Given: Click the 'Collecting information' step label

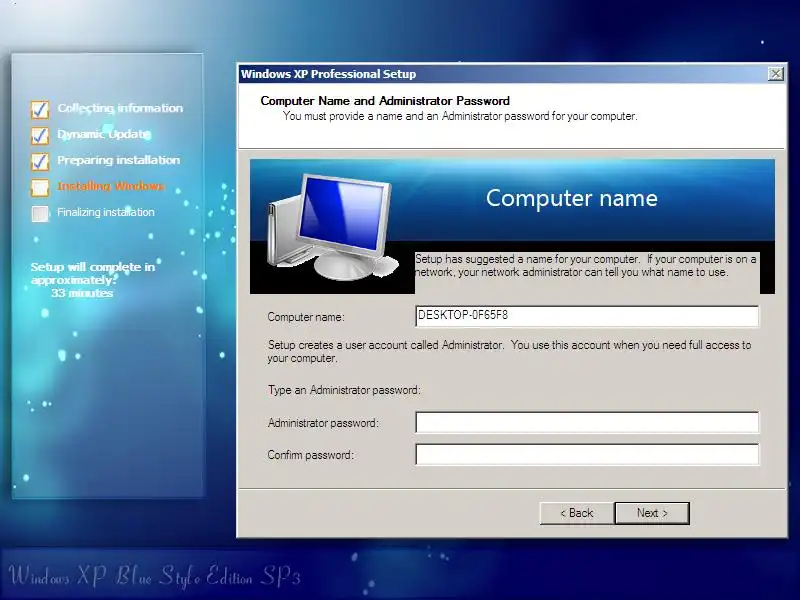Looking at the screenshot, I should click(x=120, y=108).
